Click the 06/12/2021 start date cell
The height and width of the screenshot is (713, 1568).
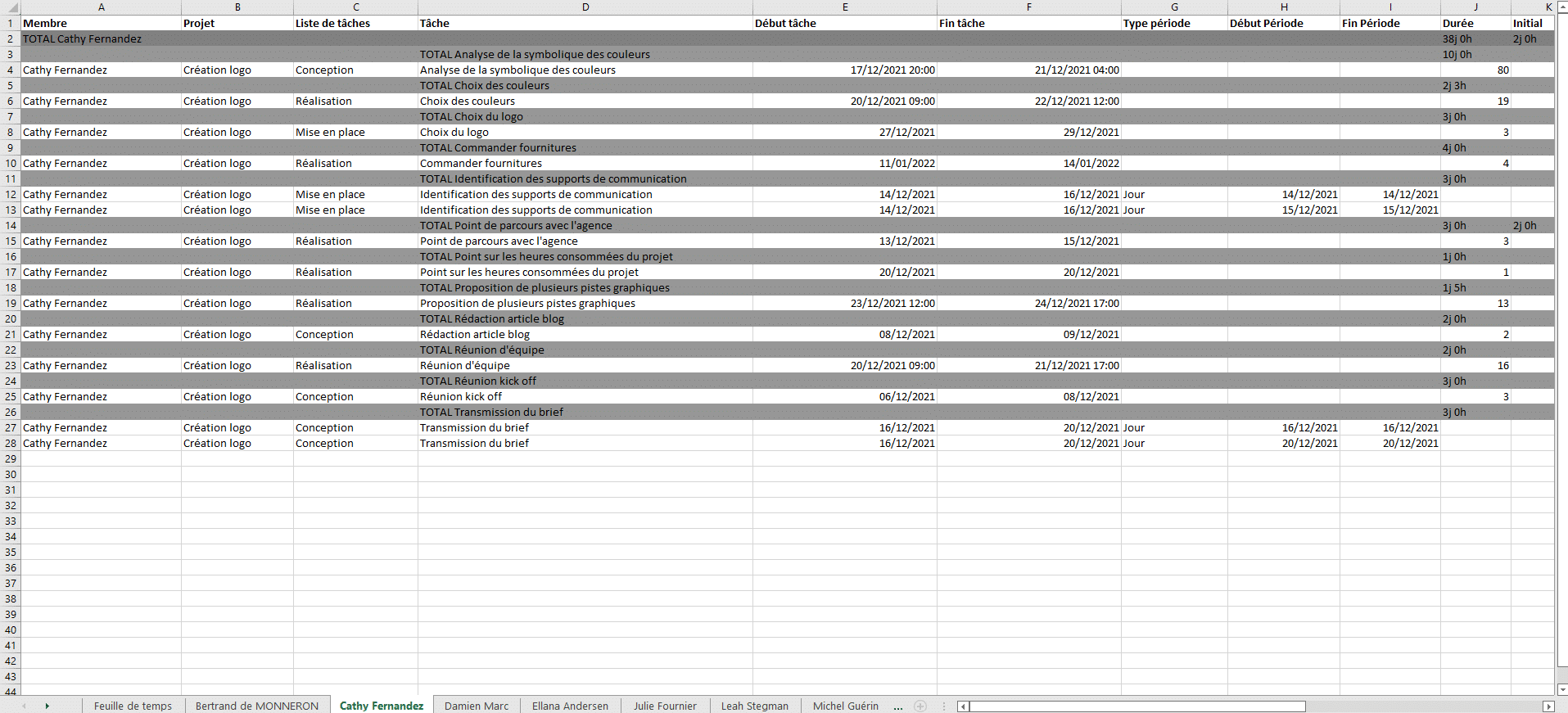pos(845,396)
